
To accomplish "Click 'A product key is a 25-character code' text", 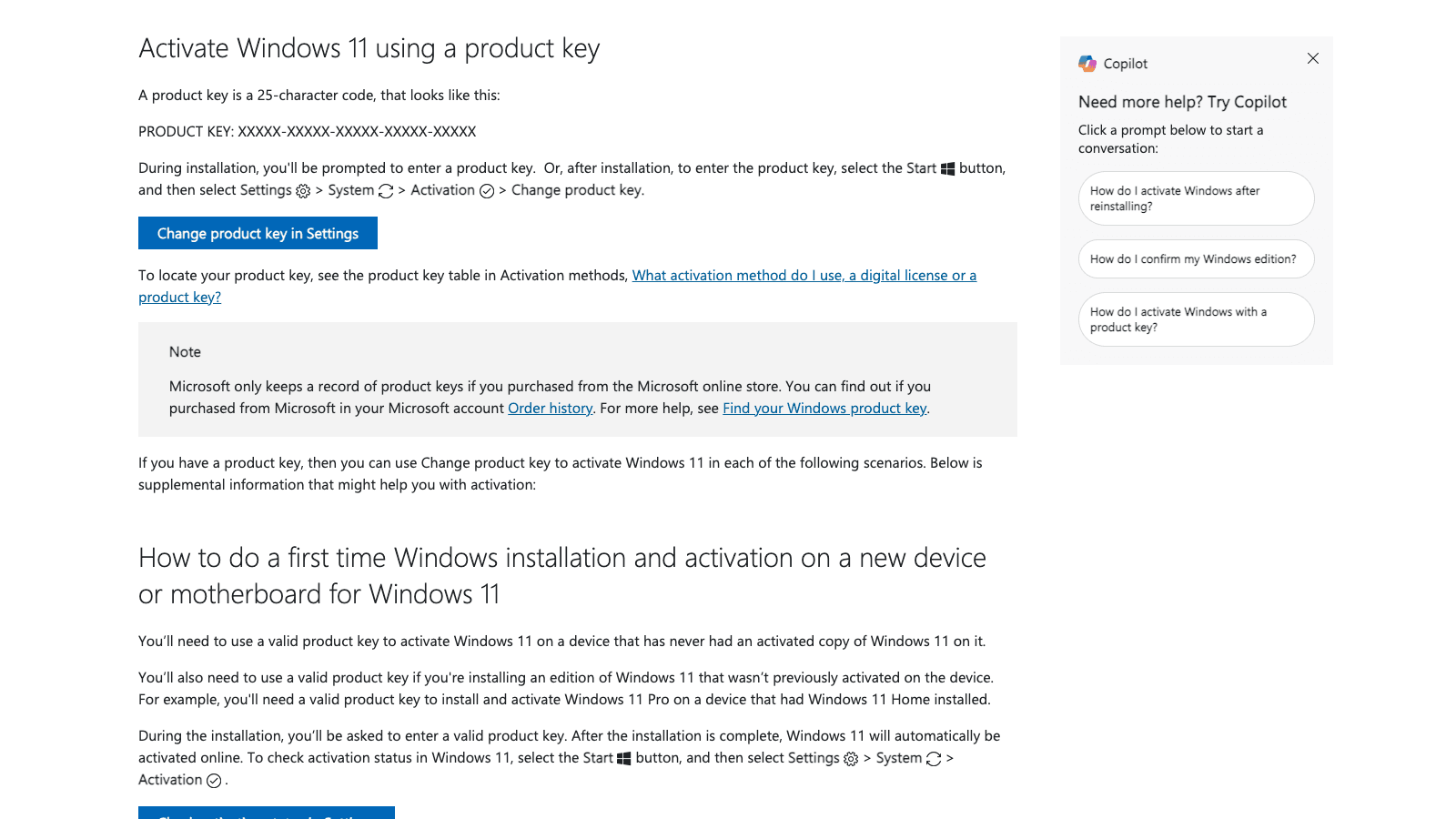I will pyautogui.click(x=318, y=95).
